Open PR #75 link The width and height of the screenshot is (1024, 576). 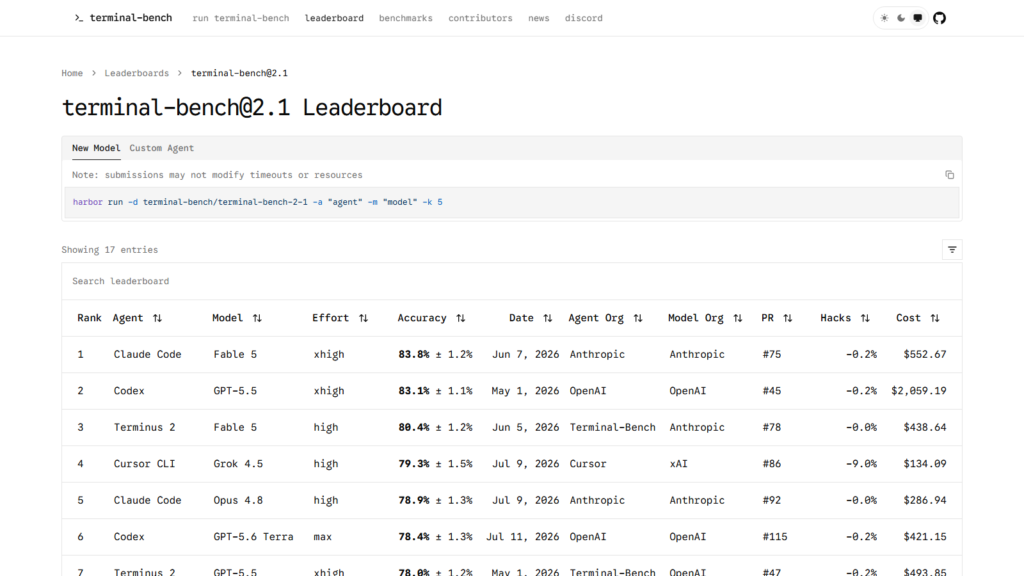[x=772, y=355]
